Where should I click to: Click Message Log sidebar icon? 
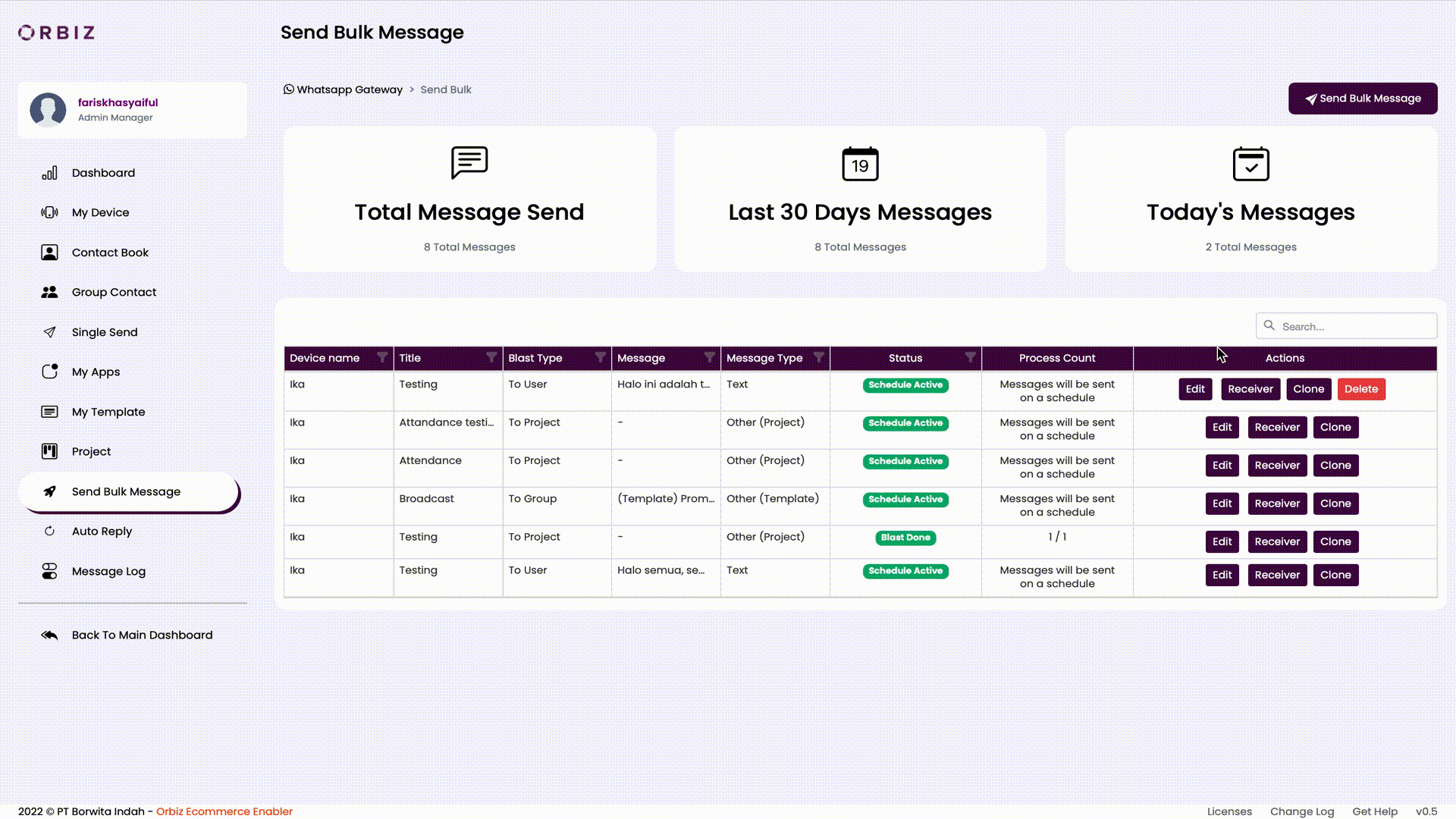pyautogui.click(x=48, y=571)
